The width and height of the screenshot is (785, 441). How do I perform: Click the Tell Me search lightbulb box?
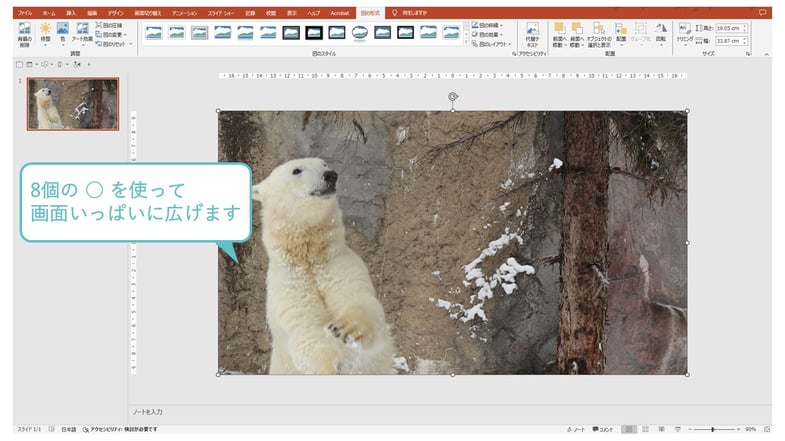410,13
